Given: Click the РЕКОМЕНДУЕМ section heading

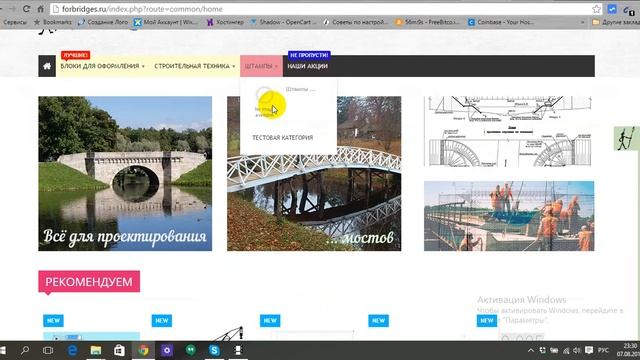Looking at the screenshot, I should pos(89,282).
